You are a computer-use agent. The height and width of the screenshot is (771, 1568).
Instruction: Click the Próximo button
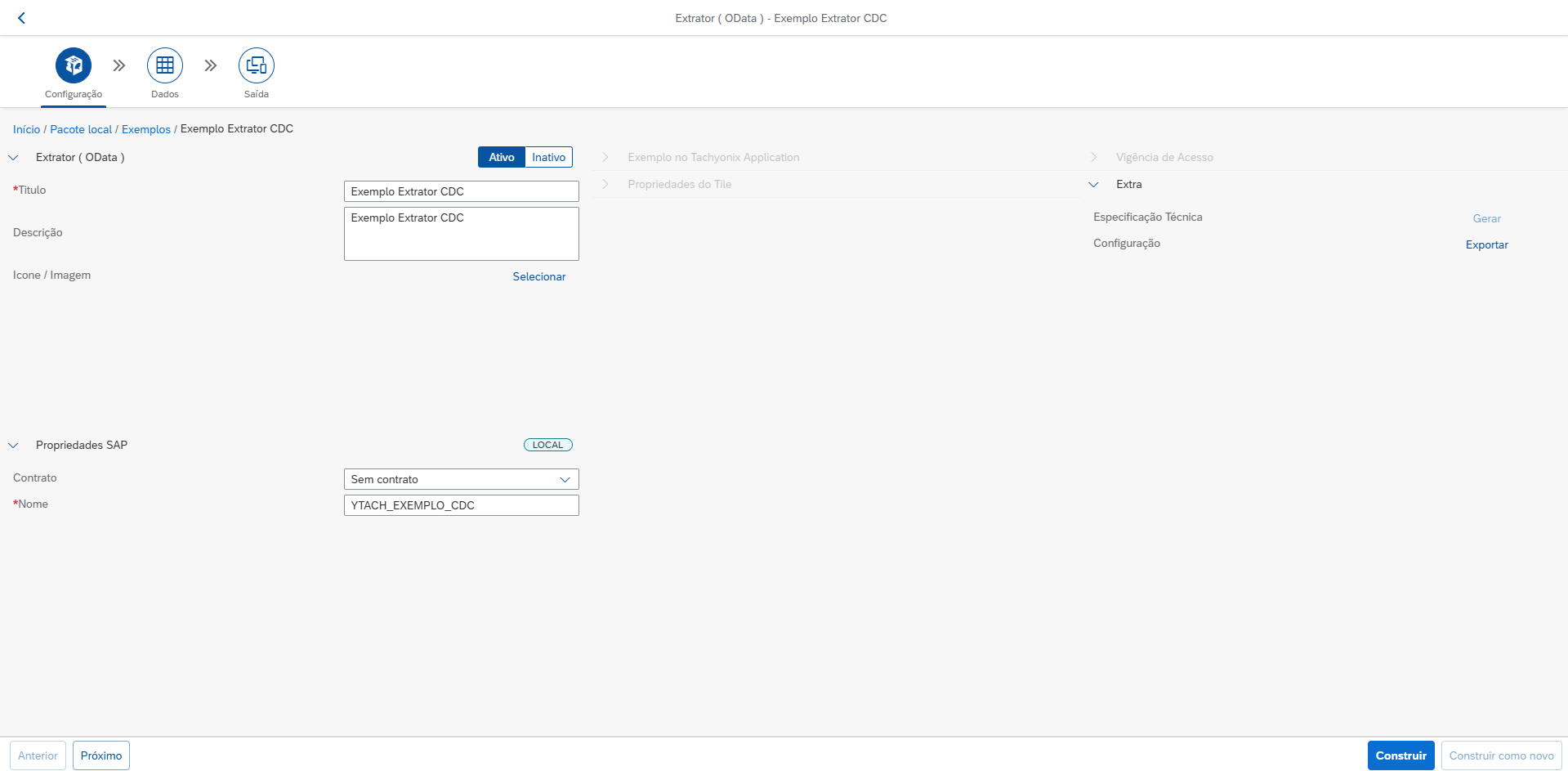(x=101, y=755)
